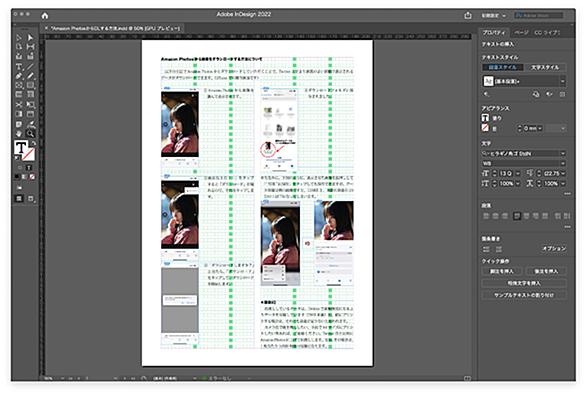Toggle the Apply None color button in toolbox
Viewport: 586px width, 394px height.
pos(33,177)
